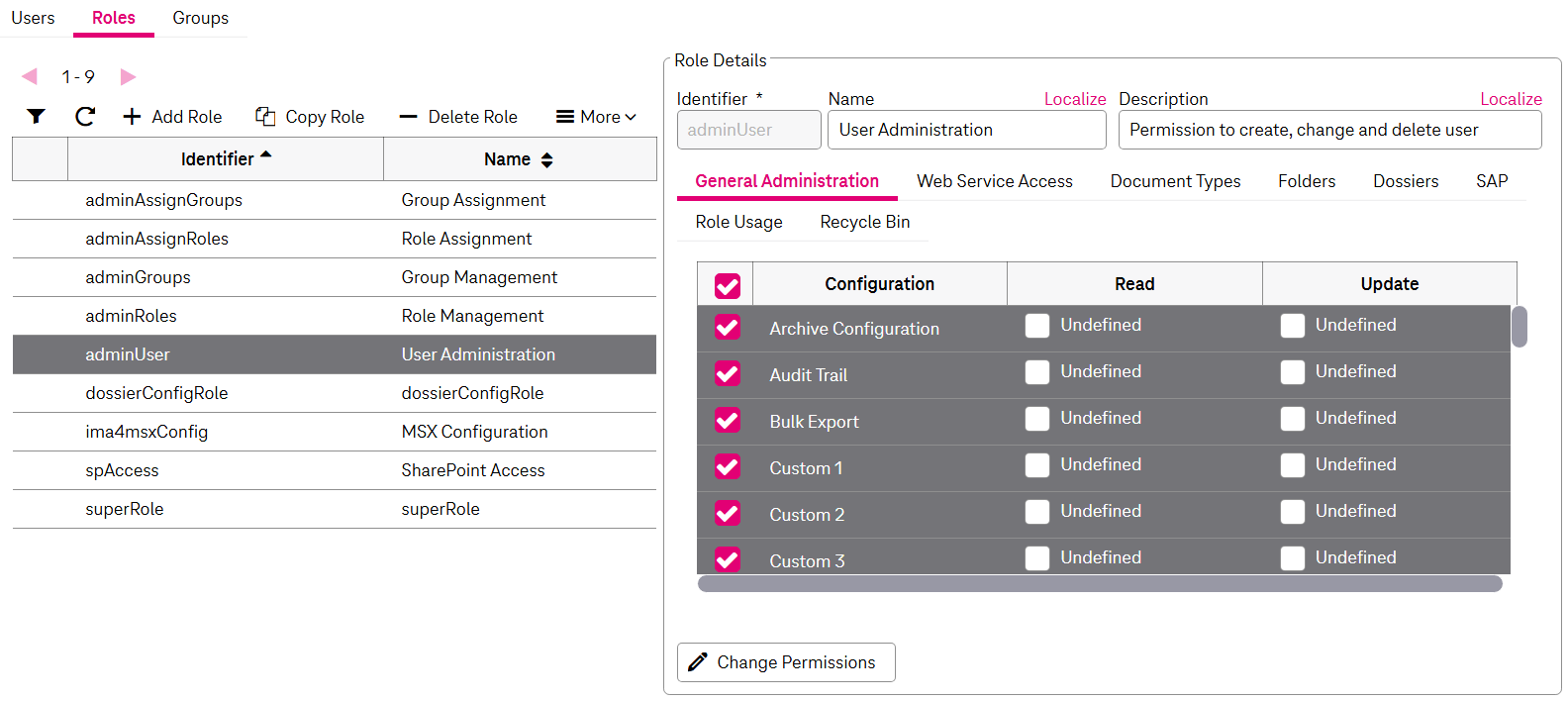Enable Read permission for Archive Configuration
This screenshot has height=701, width=1568.
pos(1036,326)
